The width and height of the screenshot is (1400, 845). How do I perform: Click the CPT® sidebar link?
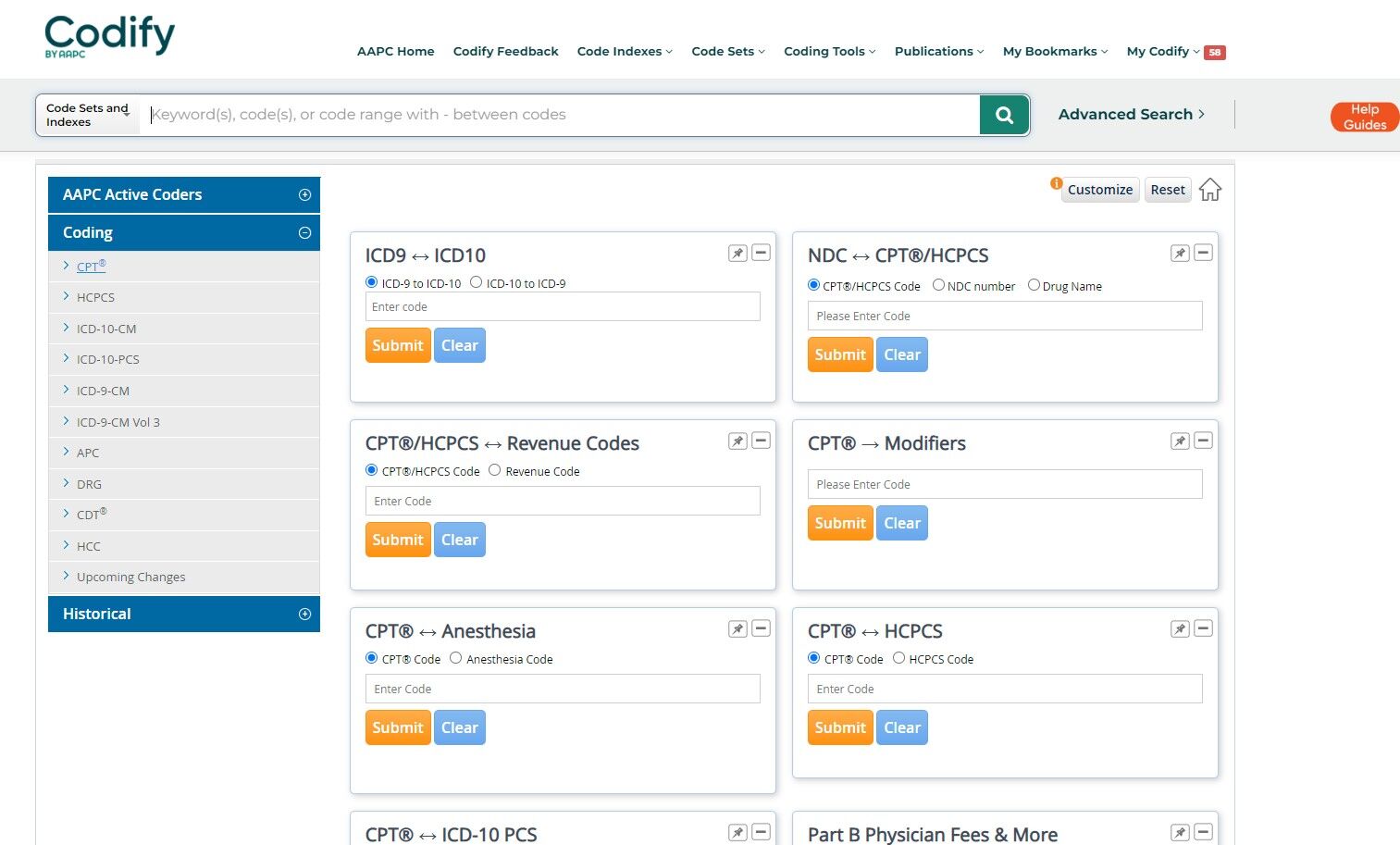tap(91, 266)
